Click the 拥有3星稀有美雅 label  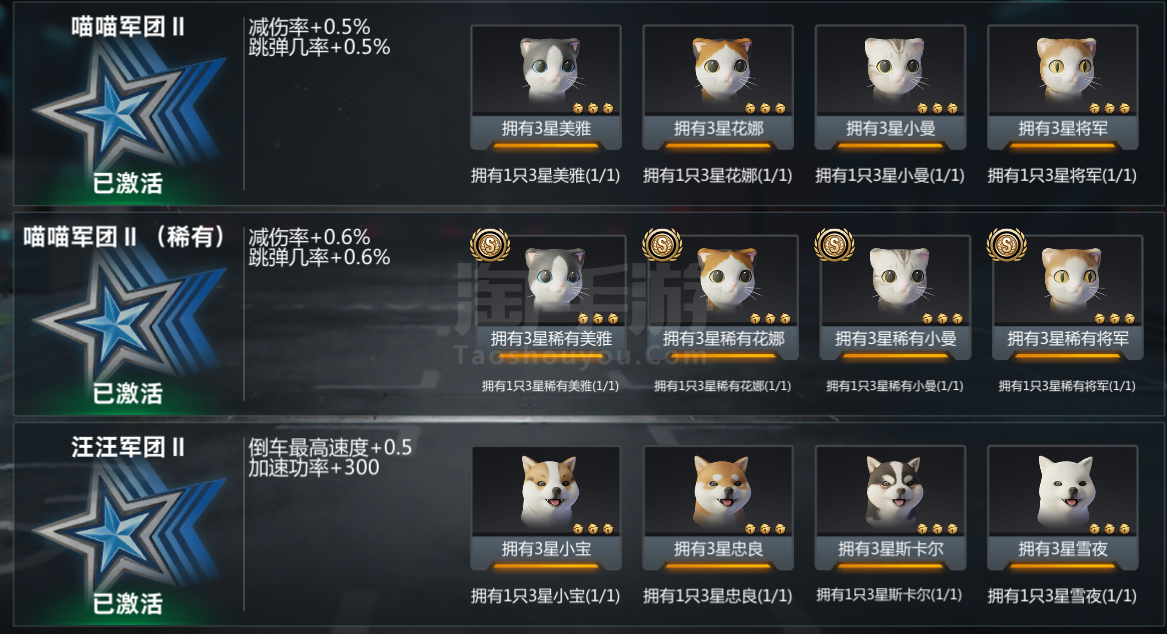coord(551,339)
